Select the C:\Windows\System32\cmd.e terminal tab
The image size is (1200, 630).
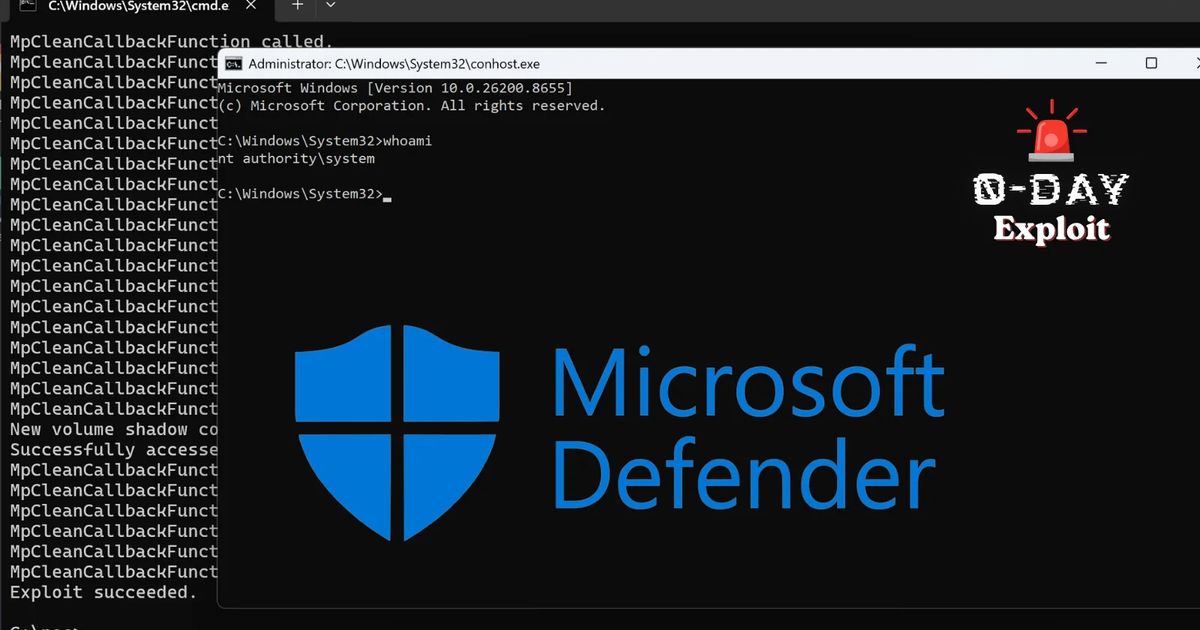137,6
